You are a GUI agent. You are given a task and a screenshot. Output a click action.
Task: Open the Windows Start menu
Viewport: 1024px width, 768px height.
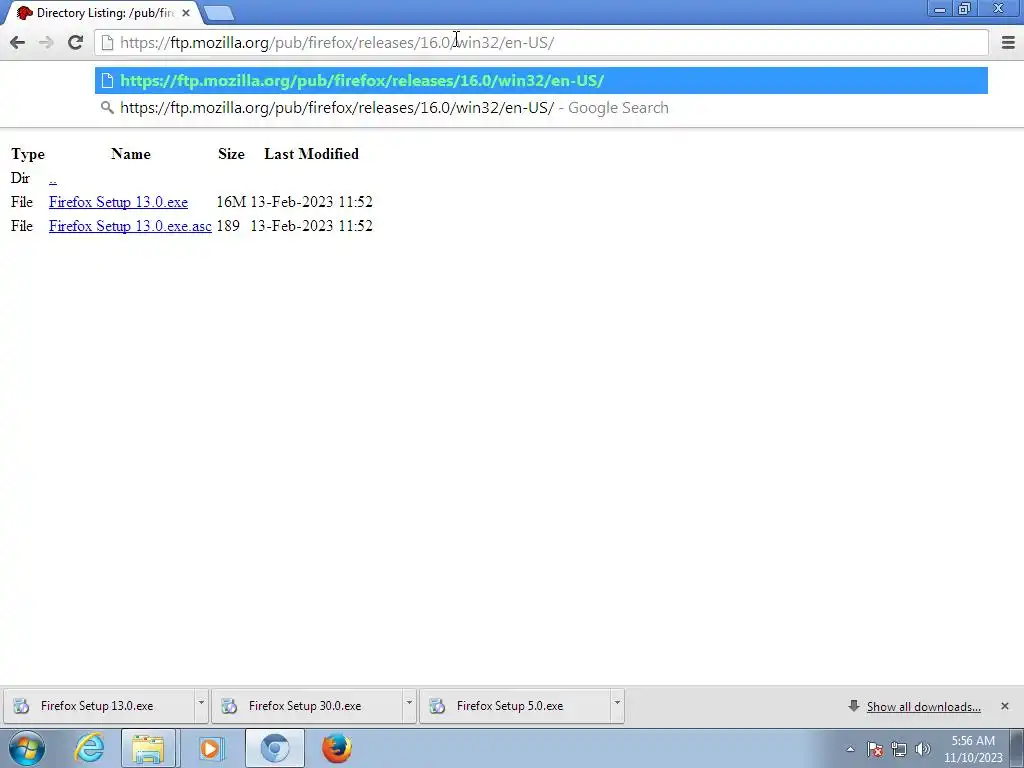[x=27, y=748]
